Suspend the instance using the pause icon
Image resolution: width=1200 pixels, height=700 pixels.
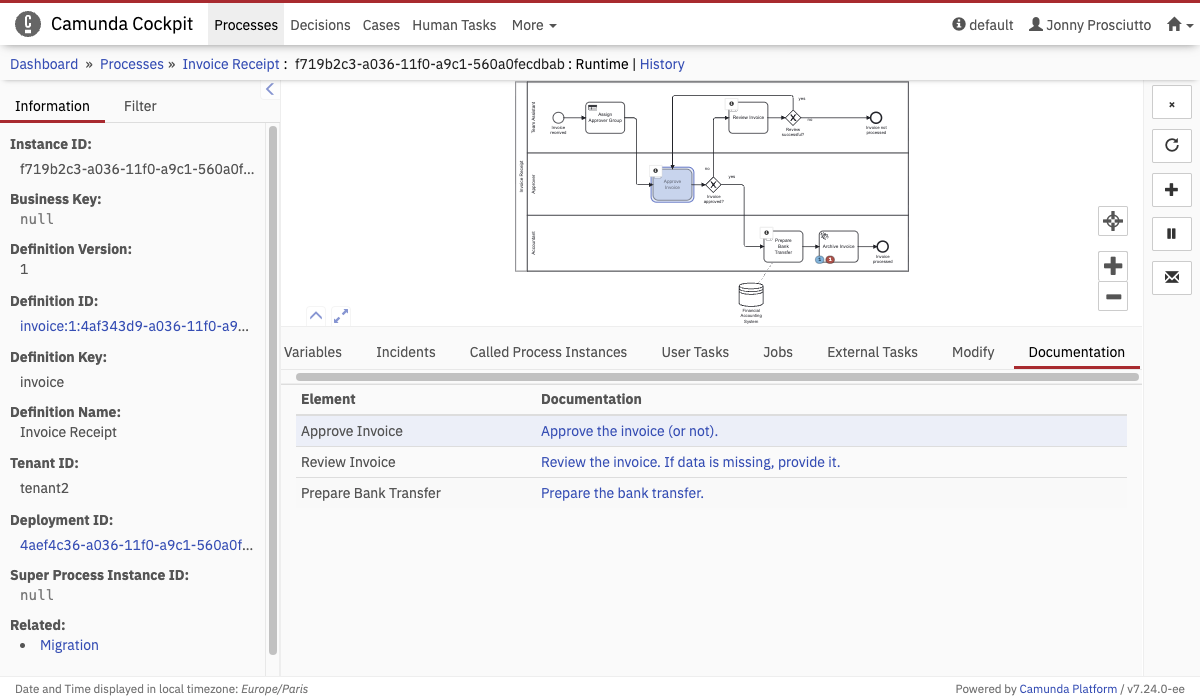pos(1171,234)
